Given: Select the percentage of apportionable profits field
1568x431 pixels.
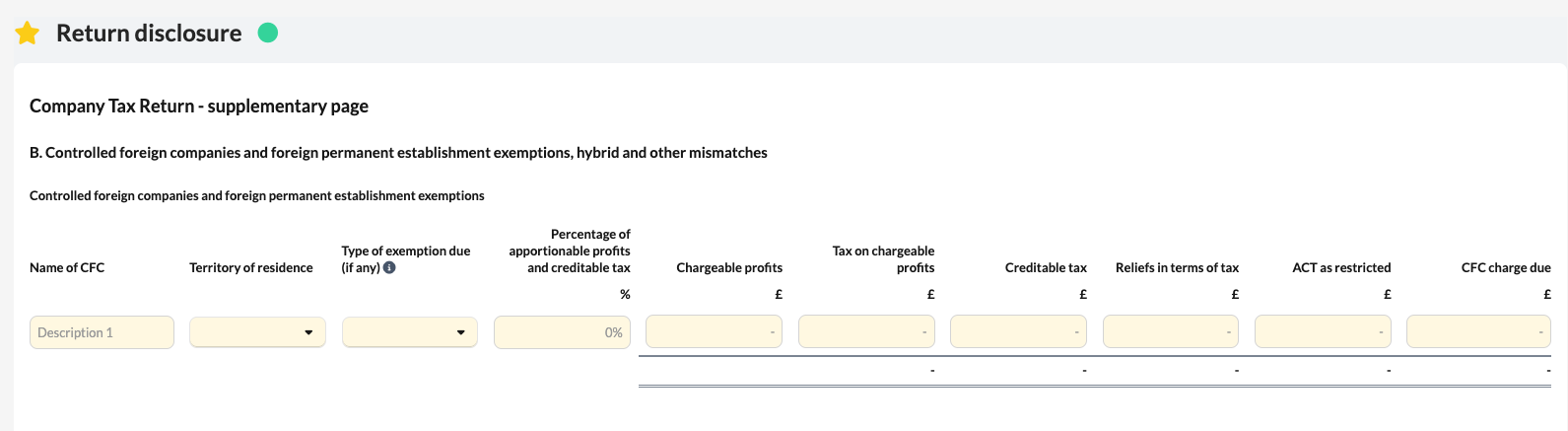Looking at the screenshot, I should (x=562, y=332).
